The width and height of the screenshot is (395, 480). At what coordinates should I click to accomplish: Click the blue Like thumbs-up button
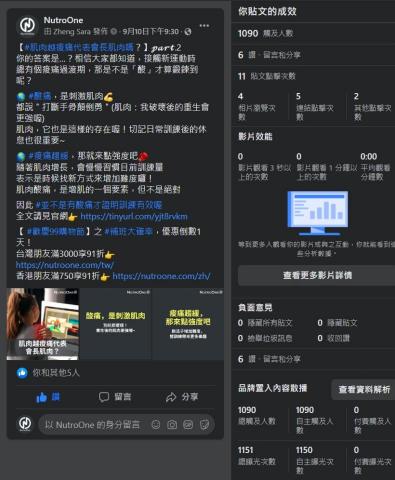pos(48,397)
